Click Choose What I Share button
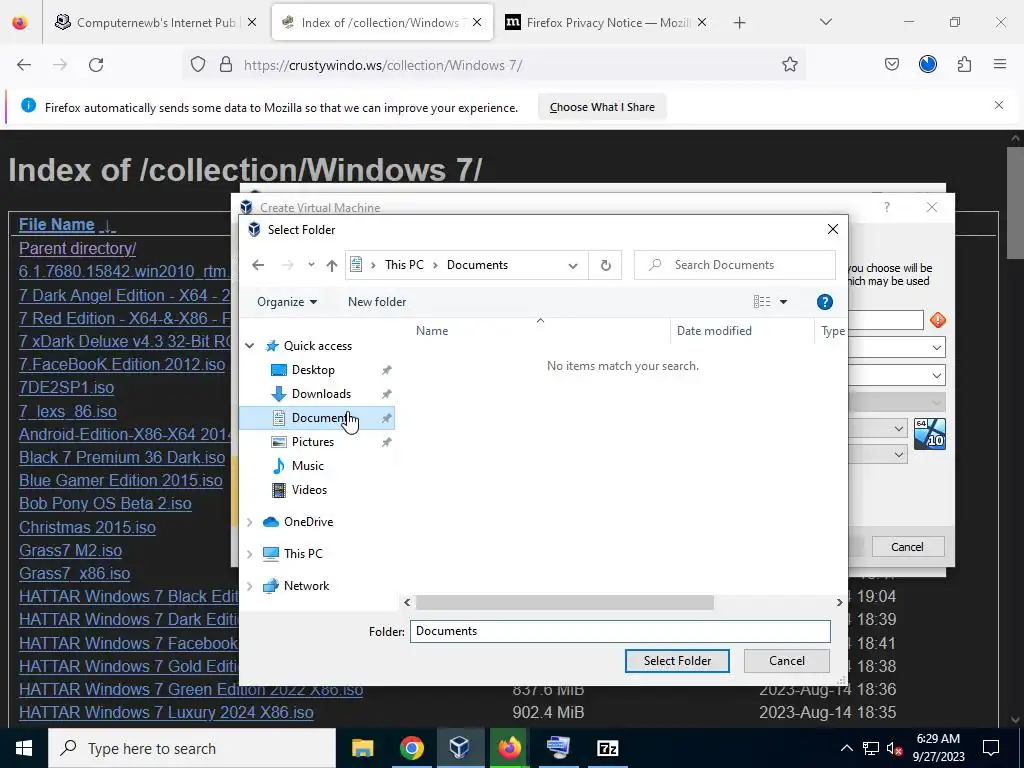The width and height of the screenshot is (1024, 768). [x=602, y=107]
